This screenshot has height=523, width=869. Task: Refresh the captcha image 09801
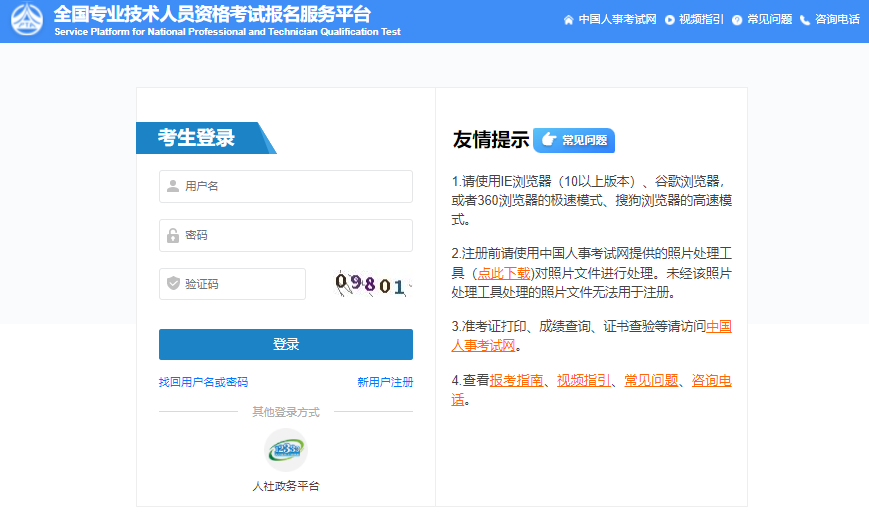tap(372, 285)
